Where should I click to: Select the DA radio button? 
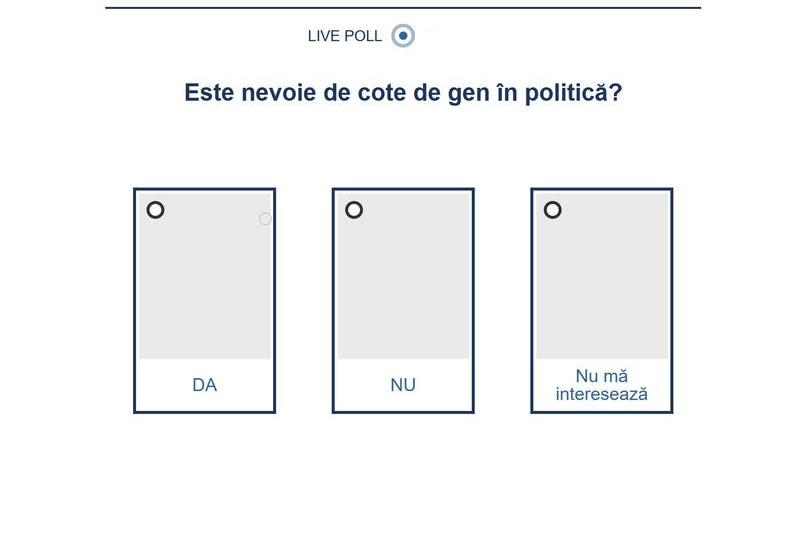point(155,210)
